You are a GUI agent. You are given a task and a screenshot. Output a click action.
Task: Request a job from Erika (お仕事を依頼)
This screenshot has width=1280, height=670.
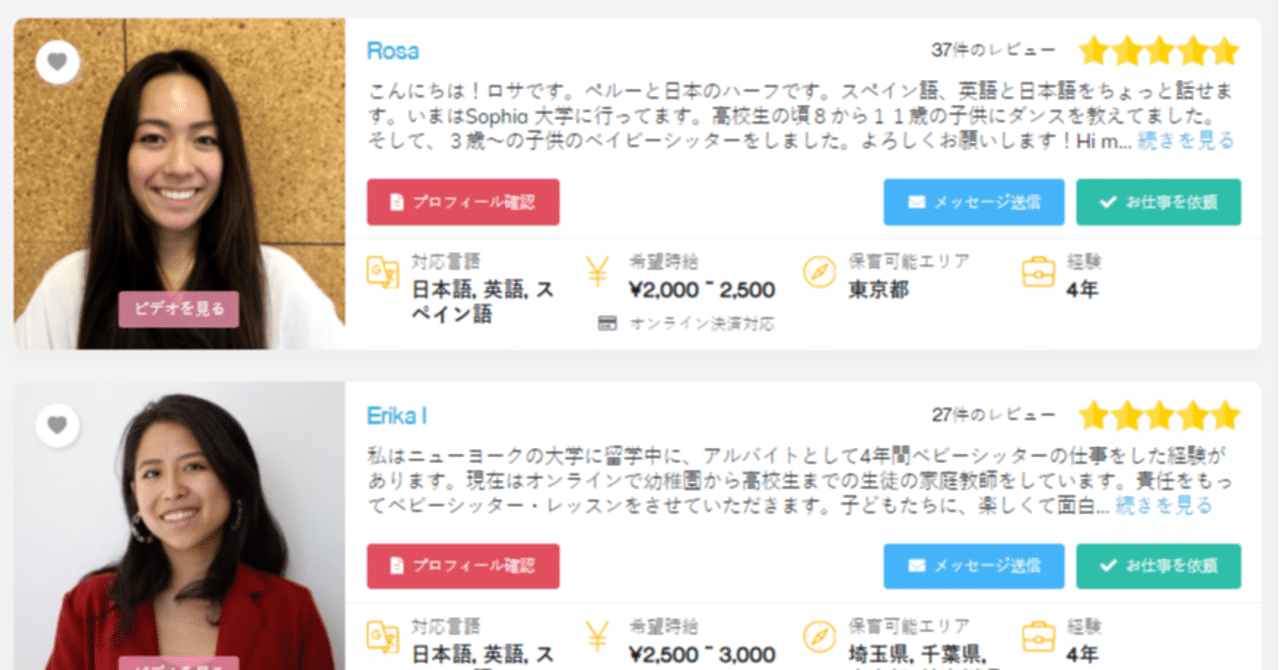pyautogui.click(x=1158, y=566)
